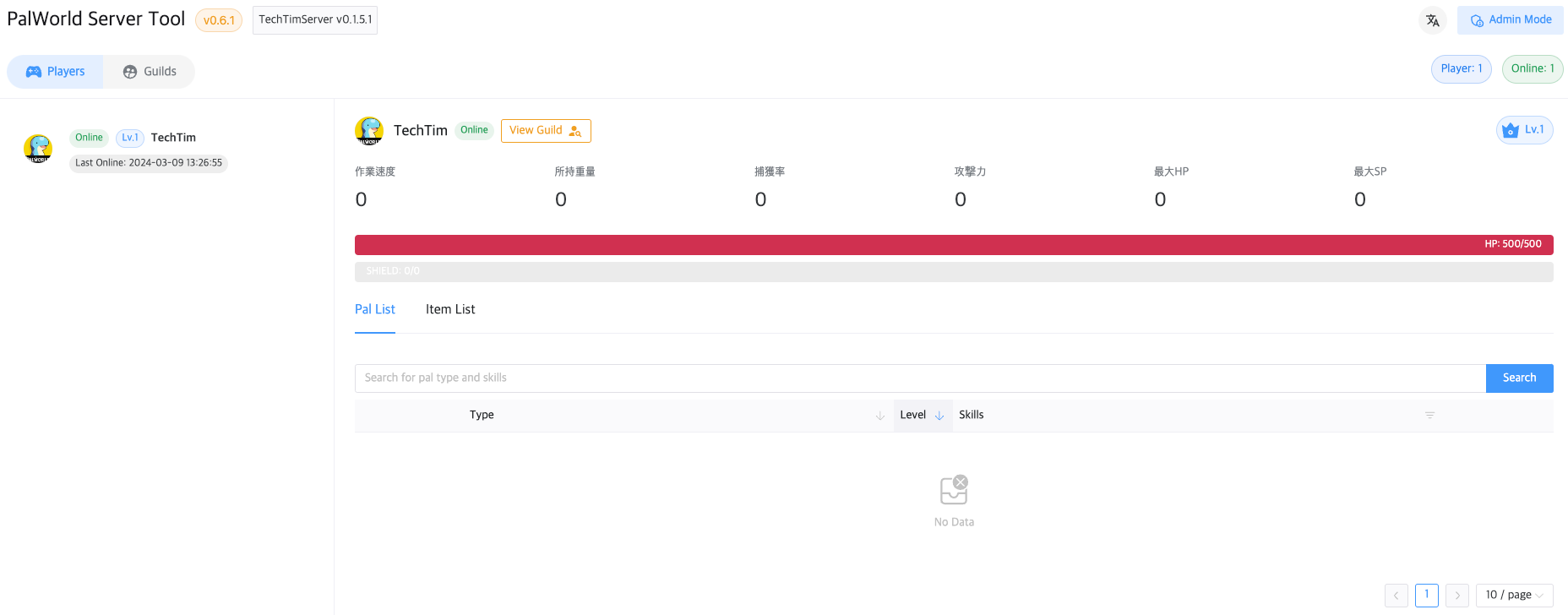Sort by the Type column arrow
The height and width of the screenshot is (615, 1568).
[x=879, y=416]
